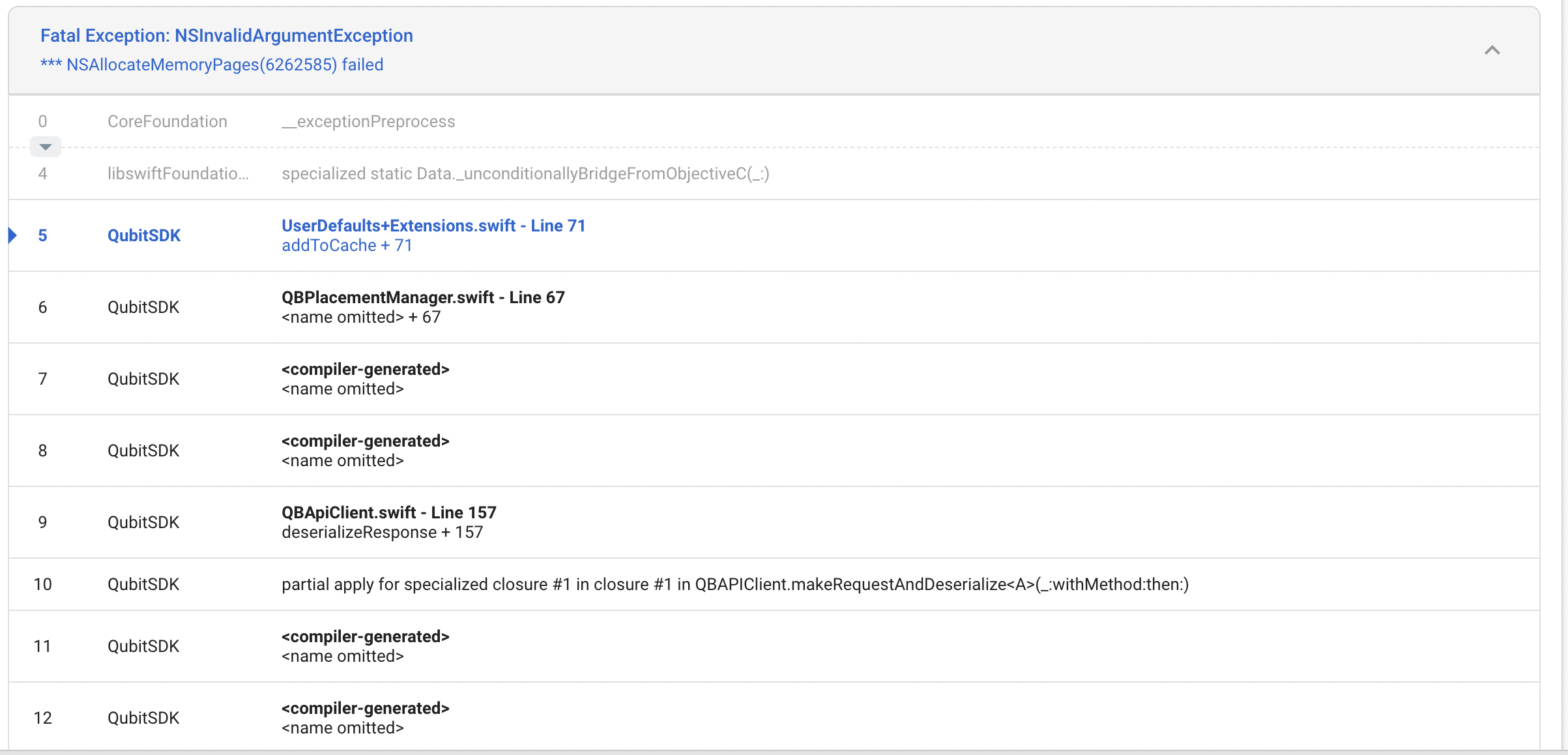Click frame 8 compiler-generated entry

366,451
